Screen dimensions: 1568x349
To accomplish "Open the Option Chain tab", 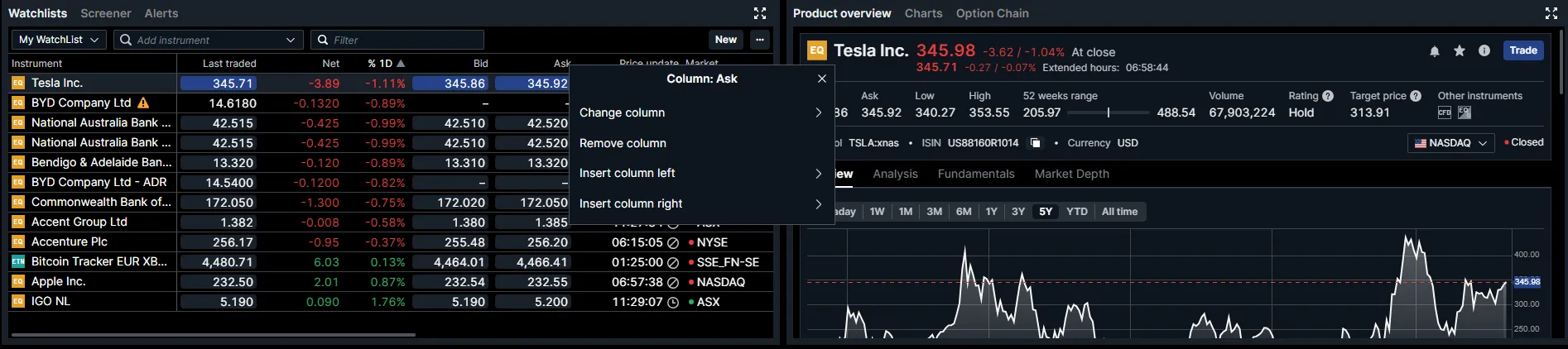I will click(992, 13).
